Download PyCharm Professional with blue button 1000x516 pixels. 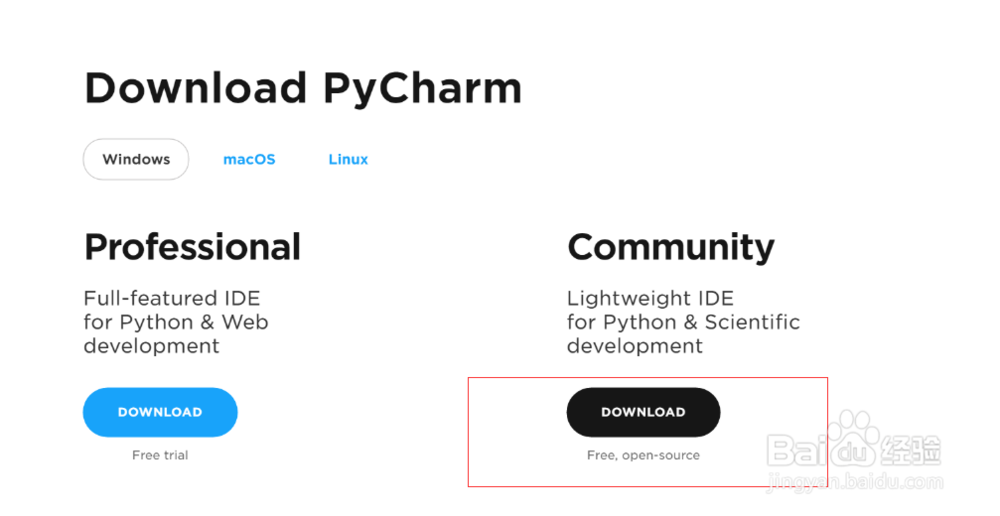160,412
